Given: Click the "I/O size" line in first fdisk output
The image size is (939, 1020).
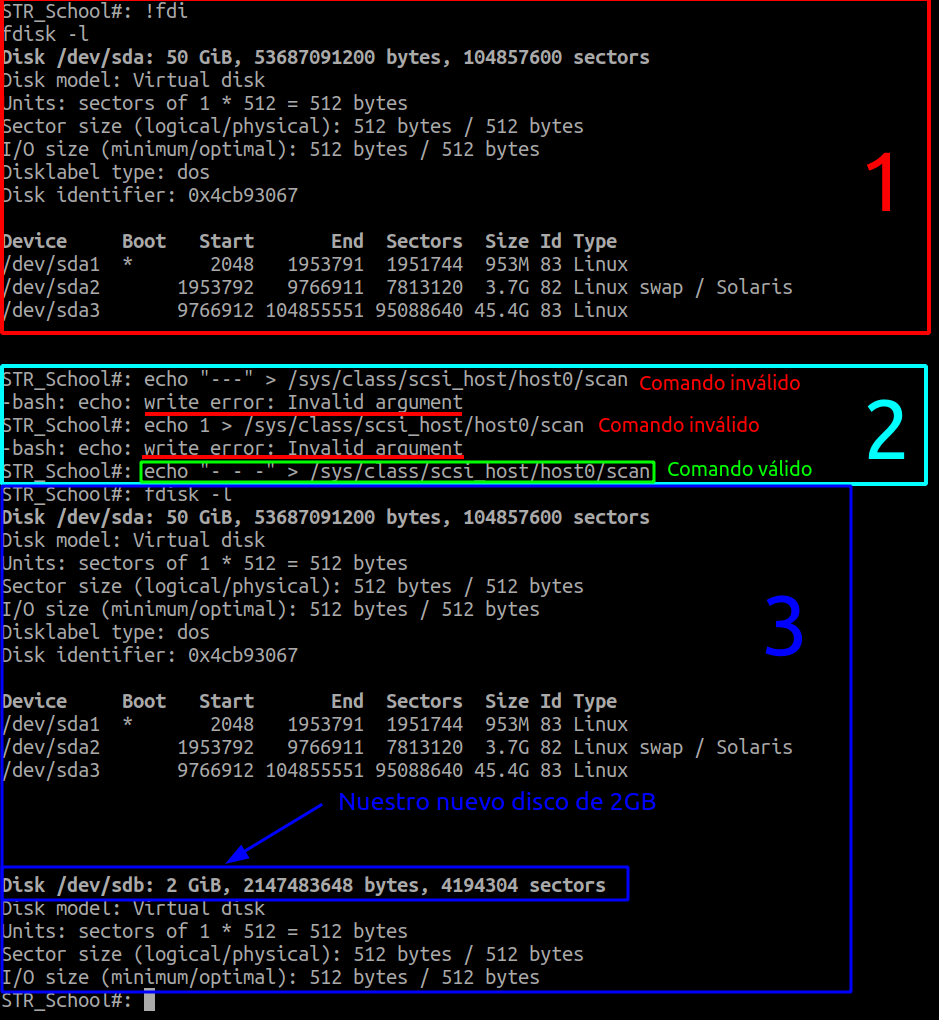Looking at the screenshot, I should click(x=271, y=150).
